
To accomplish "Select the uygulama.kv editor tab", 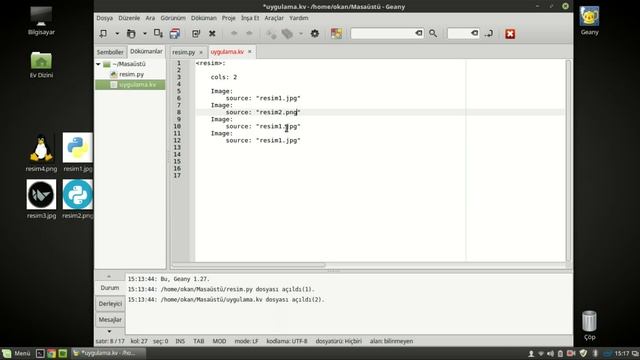I will pyautogui.click(x=227, y=51).
